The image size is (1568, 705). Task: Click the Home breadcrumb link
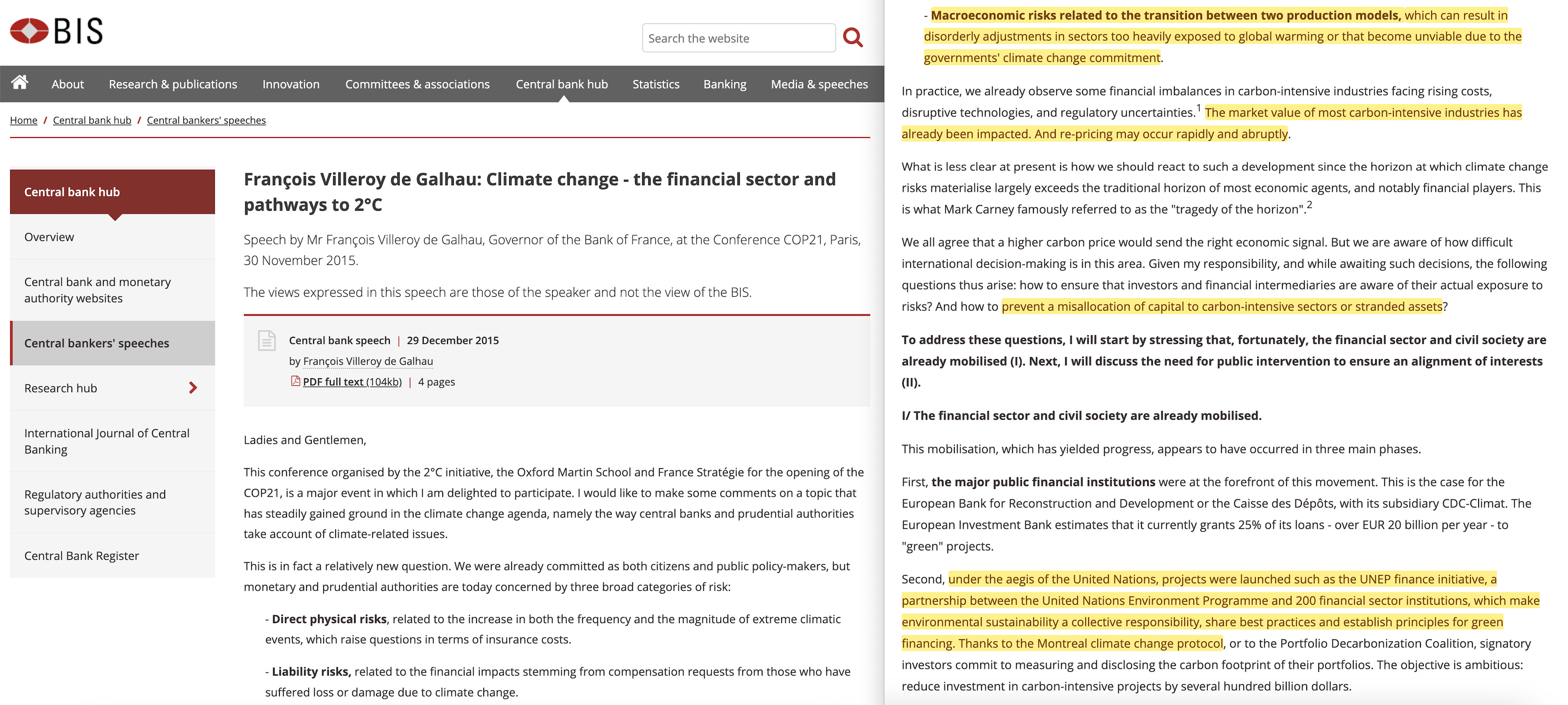24,120
